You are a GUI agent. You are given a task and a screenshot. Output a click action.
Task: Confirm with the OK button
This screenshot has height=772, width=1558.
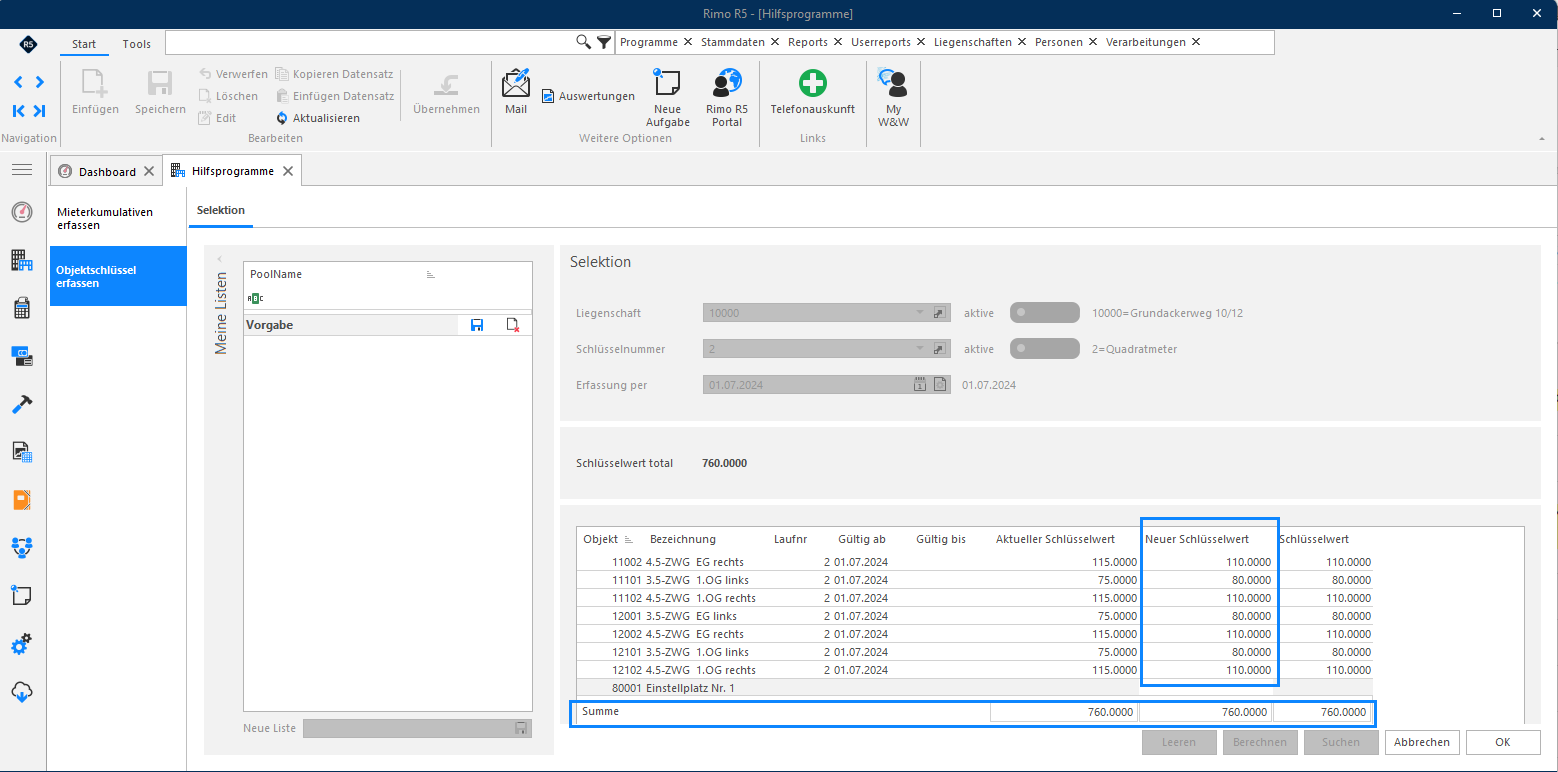point(1503,742)
